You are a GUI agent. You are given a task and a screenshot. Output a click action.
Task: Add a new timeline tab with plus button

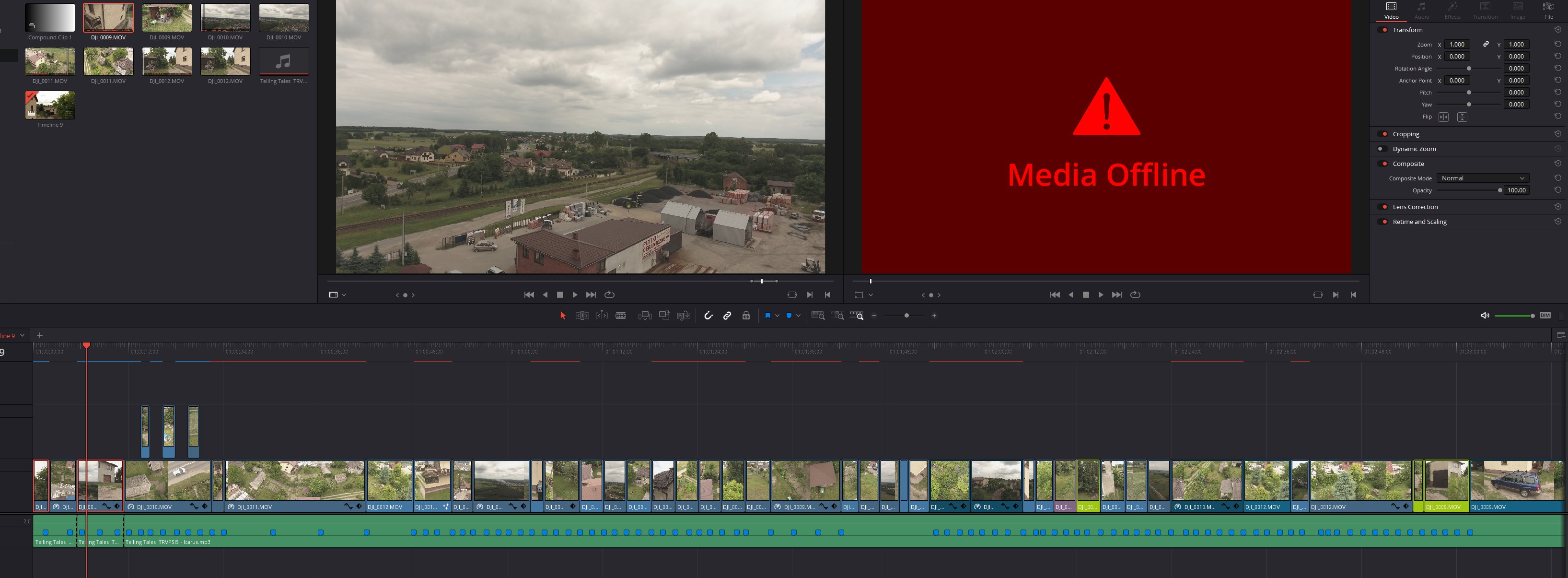coord(40,335)
